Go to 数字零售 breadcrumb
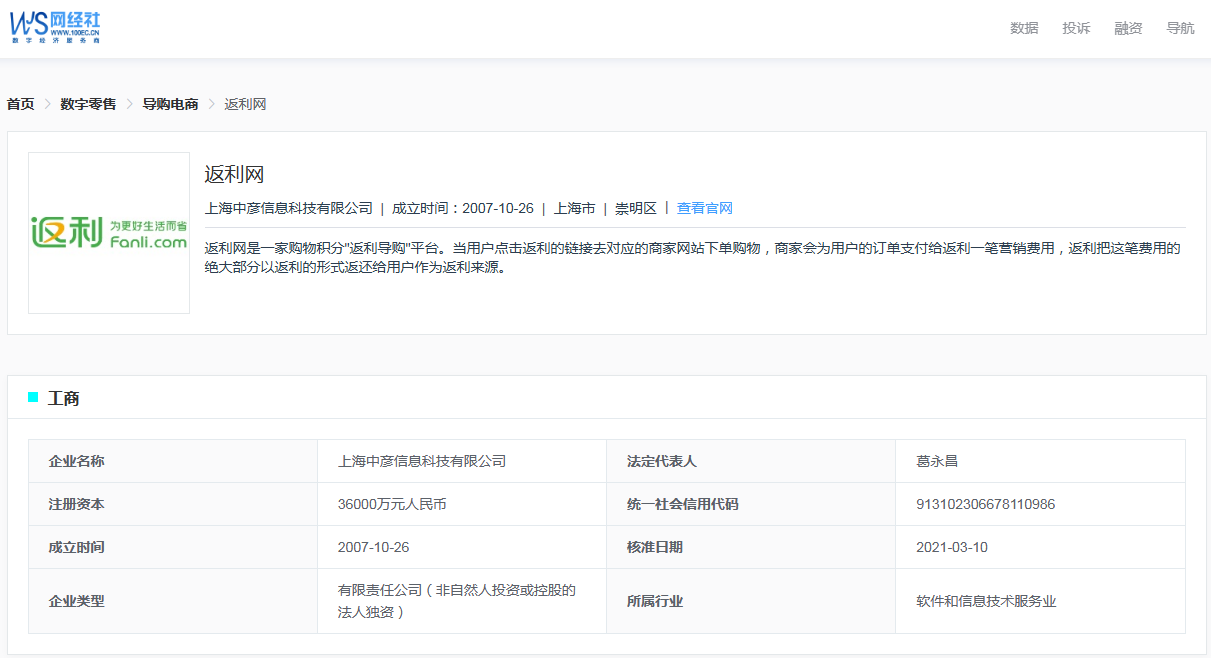Image resolution: width=1211 pixels, height=658 pixels. pos(88,104)
